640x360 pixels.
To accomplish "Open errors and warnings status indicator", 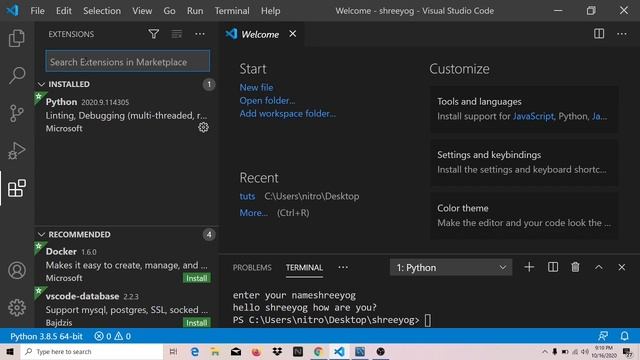I will (x=113, y=336).
